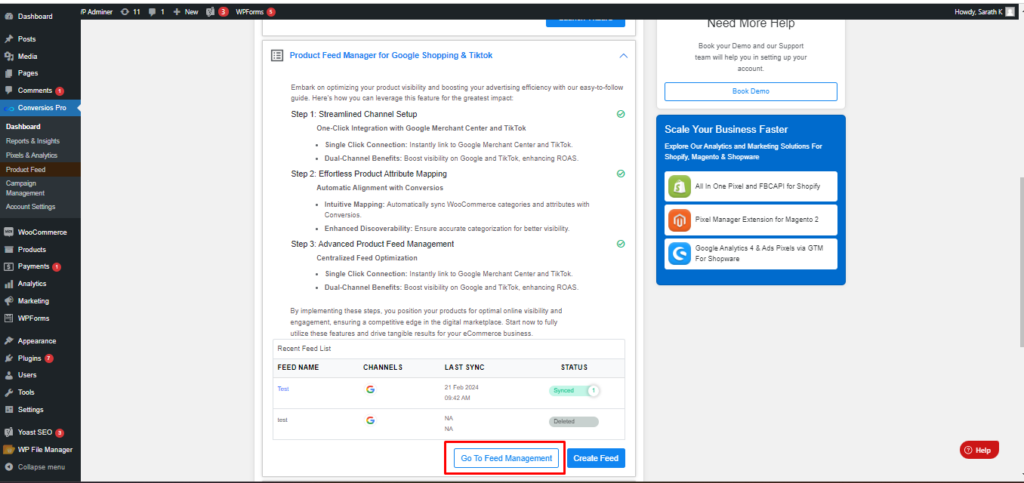
Task: Click the Step 3 green check icon
Action: pos(621,243)
